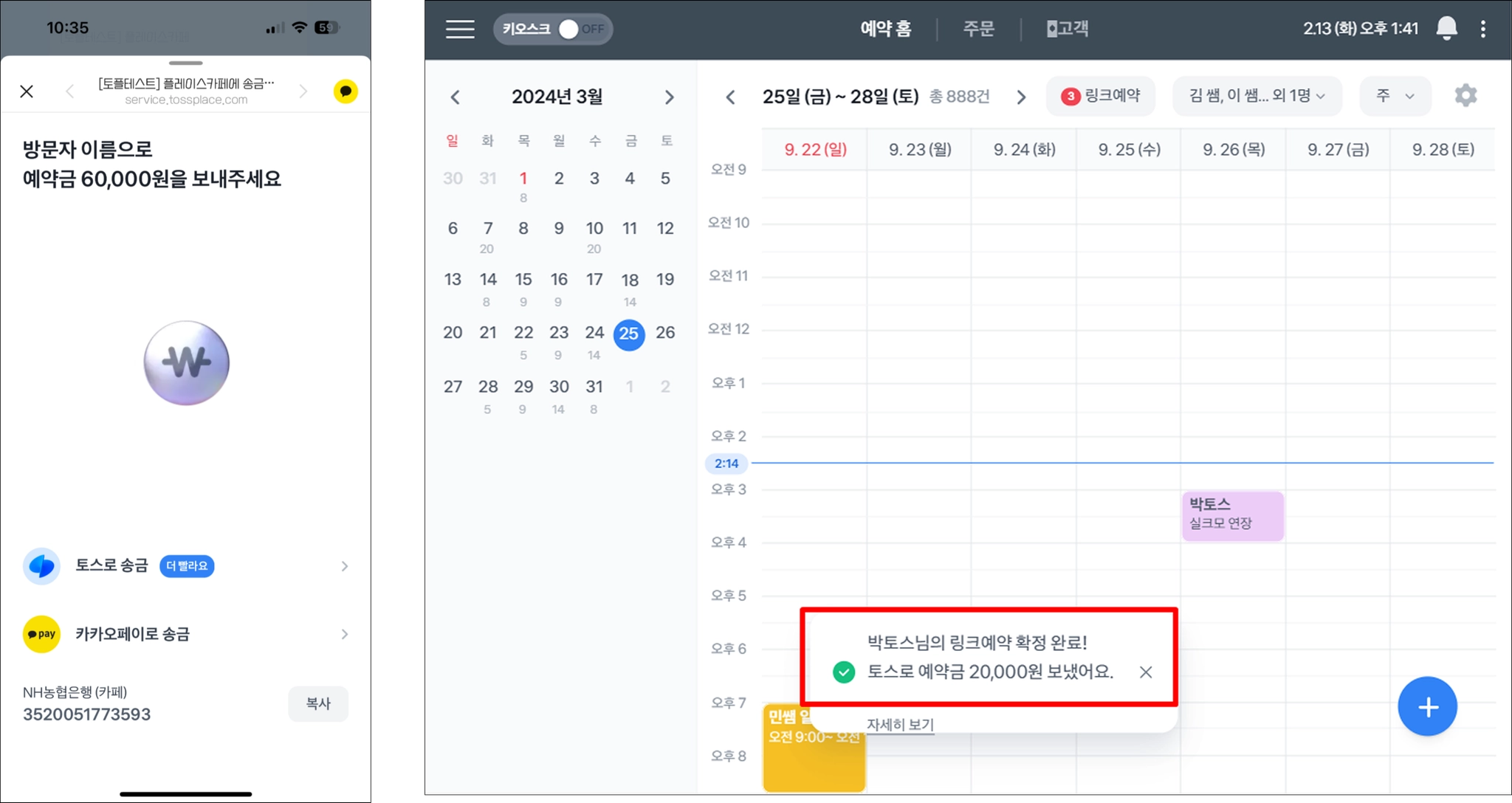Open calendar settings gear
The width and height of the screenshot is (1512, 803).
[x=1465, y=96]
